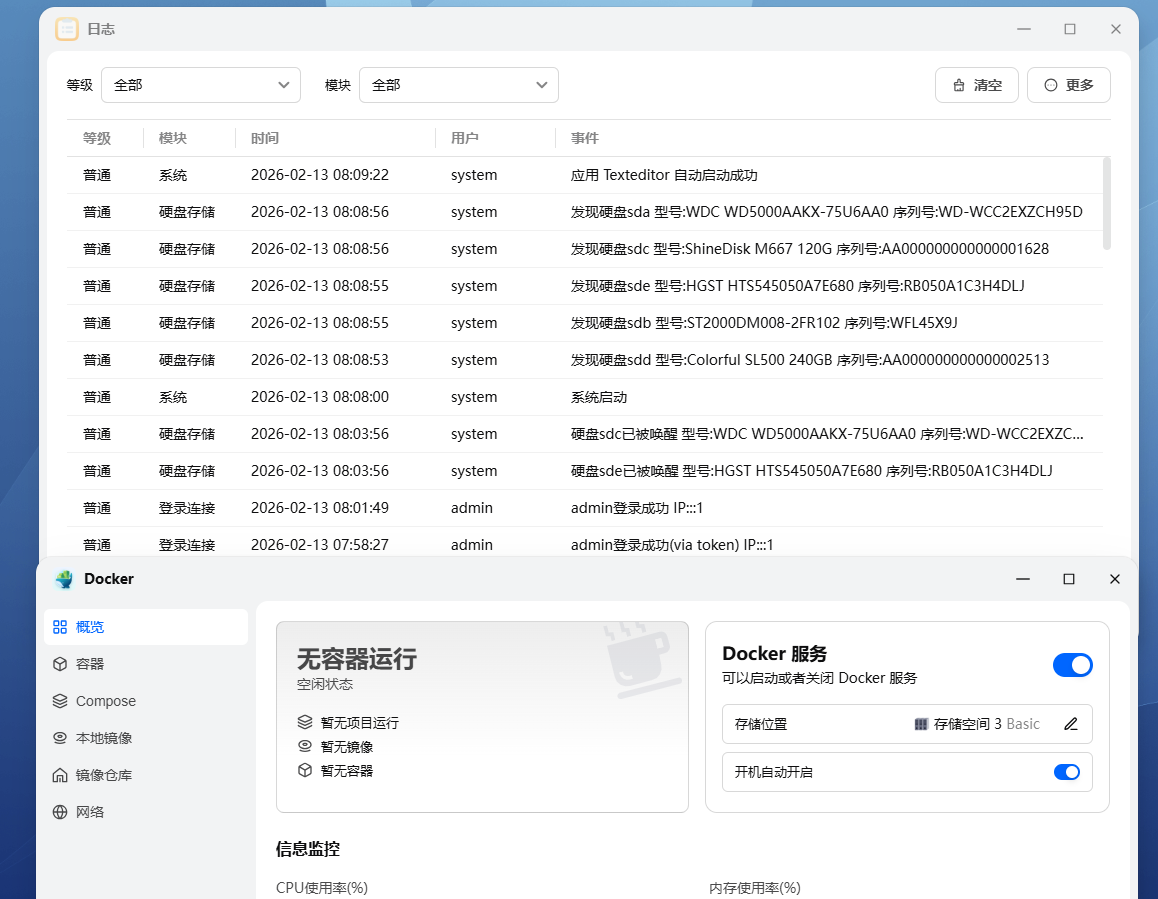
Task: Open the 更多 more options button
Action: 1068,85
